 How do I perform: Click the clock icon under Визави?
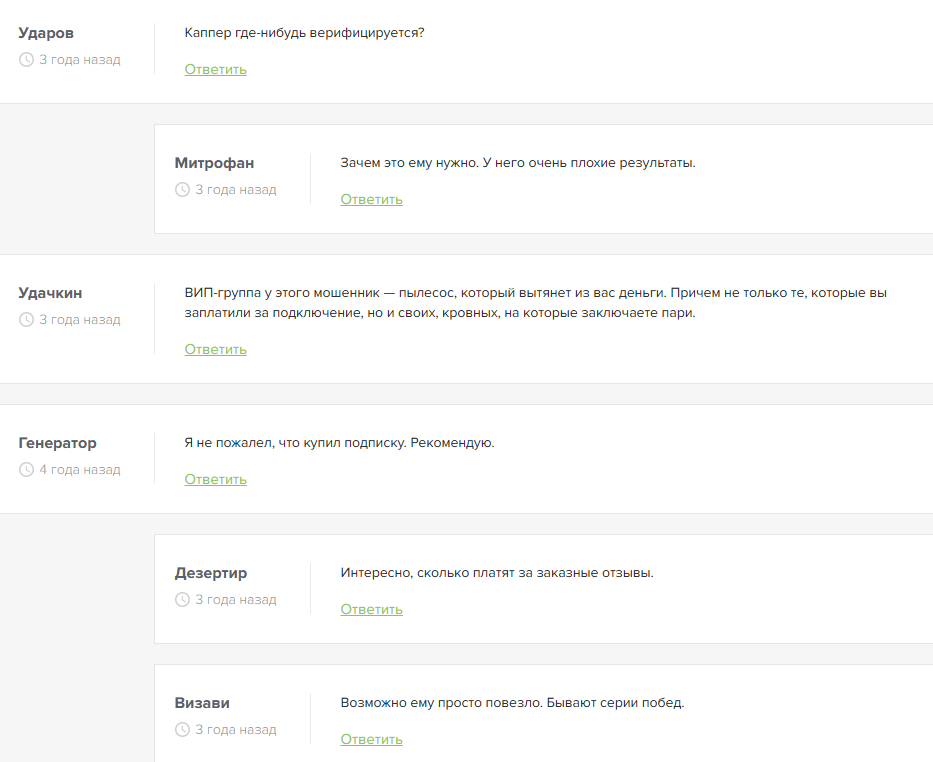pyautogui.click(x=182, y=730)
